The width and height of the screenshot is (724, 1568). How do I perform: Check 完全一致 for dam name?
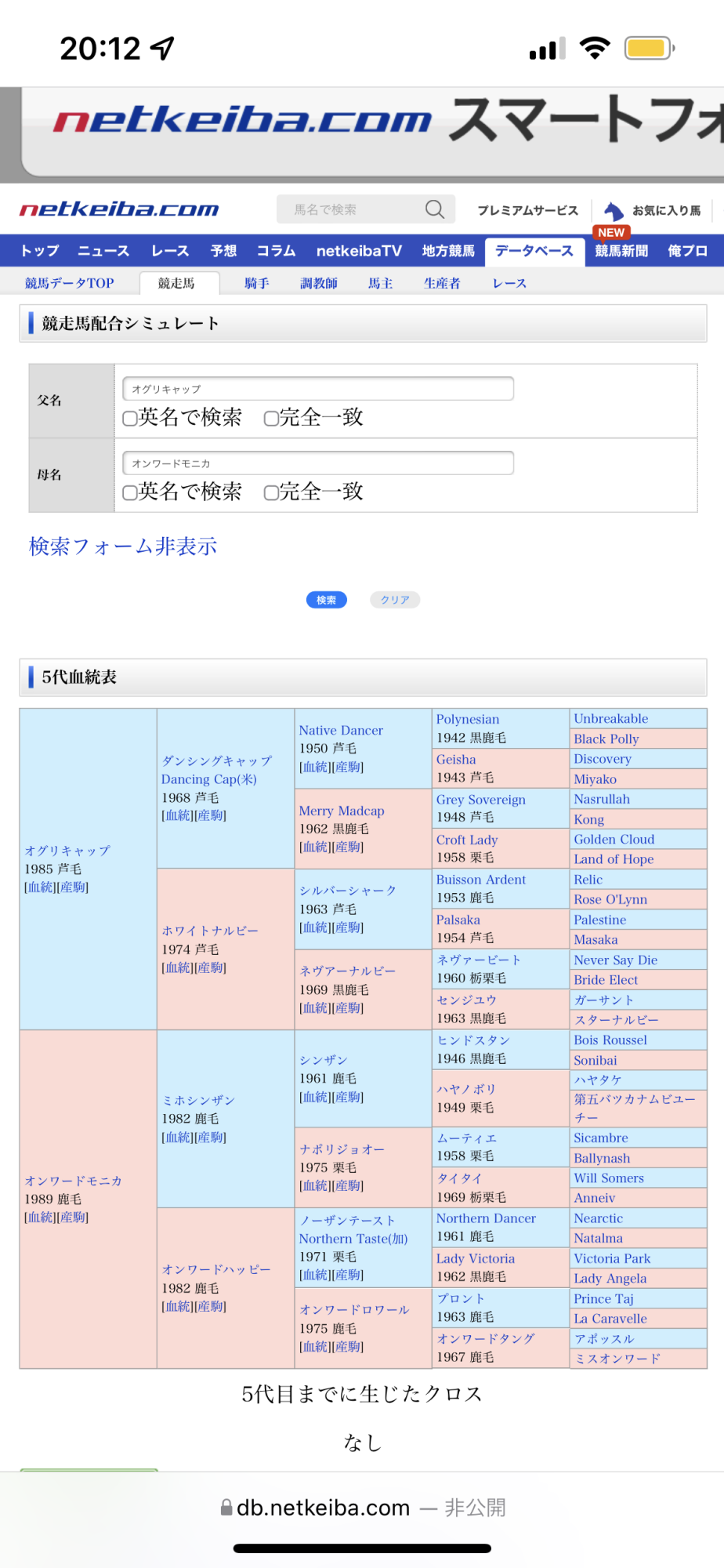tap(271, 493)
